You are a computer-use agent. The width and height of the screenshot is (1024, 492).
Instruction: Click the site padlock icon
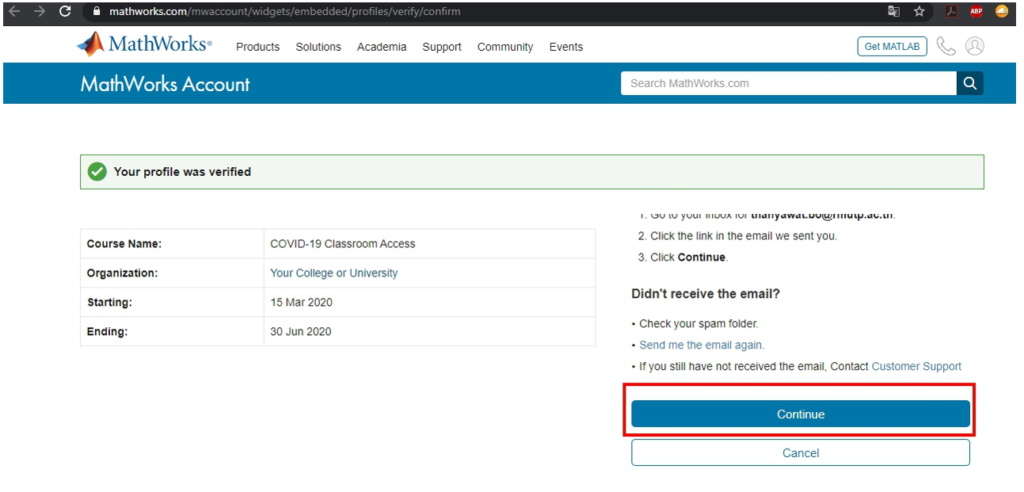click(x=96, y=11)
